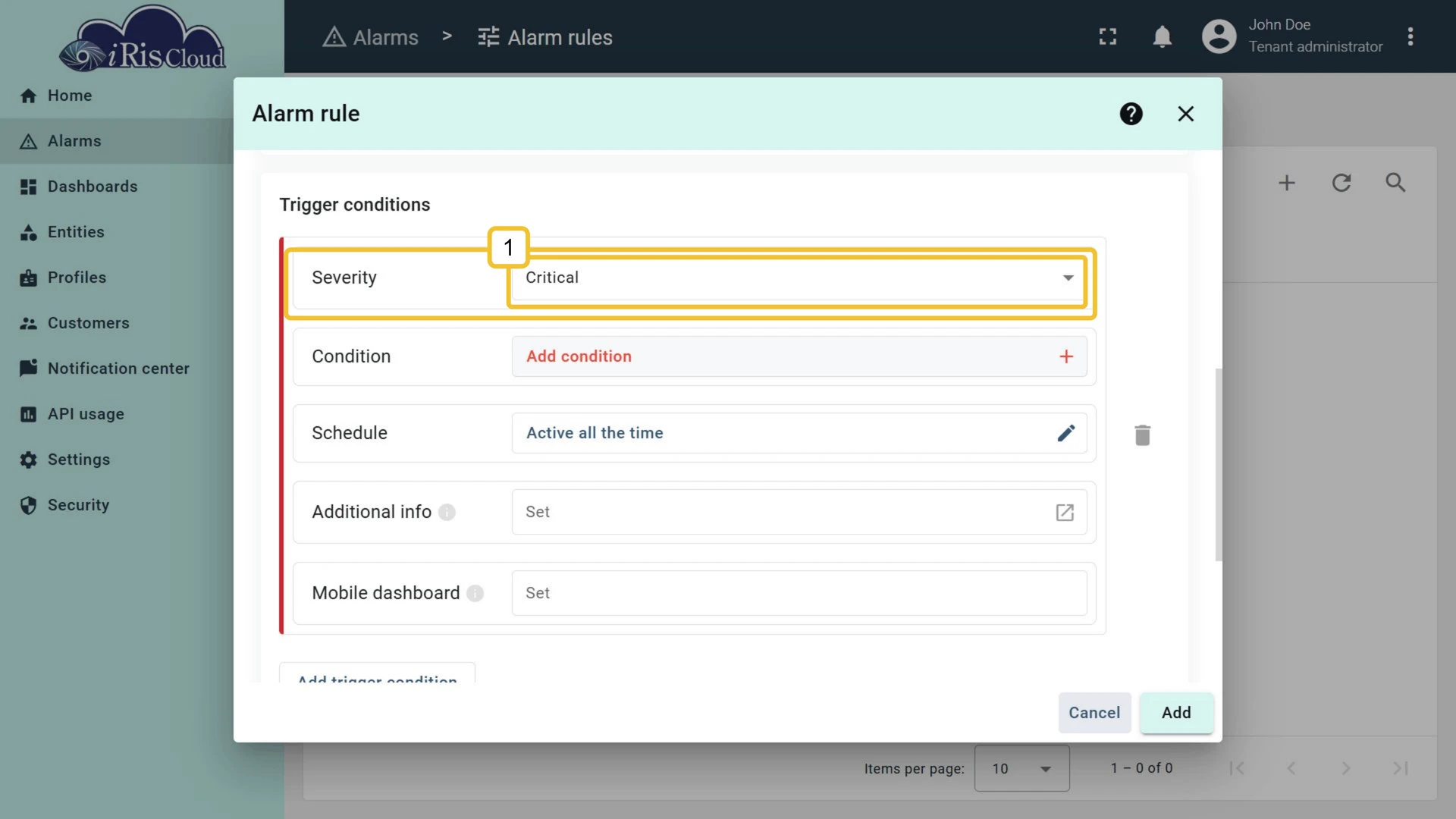Refresh the alarm rules table
1456x819 pixels.
tap(1341, 183)
